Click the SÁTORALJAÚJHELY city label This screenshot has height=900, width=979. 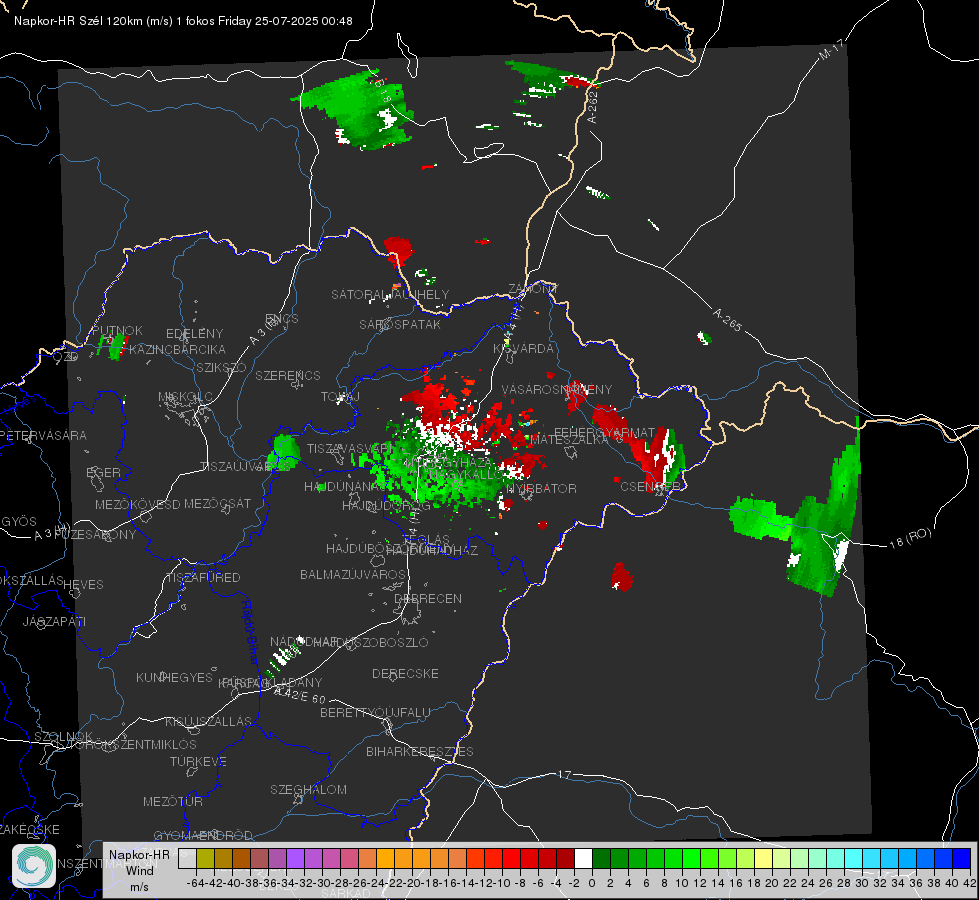pyautogui.click(x=390, y=294)
